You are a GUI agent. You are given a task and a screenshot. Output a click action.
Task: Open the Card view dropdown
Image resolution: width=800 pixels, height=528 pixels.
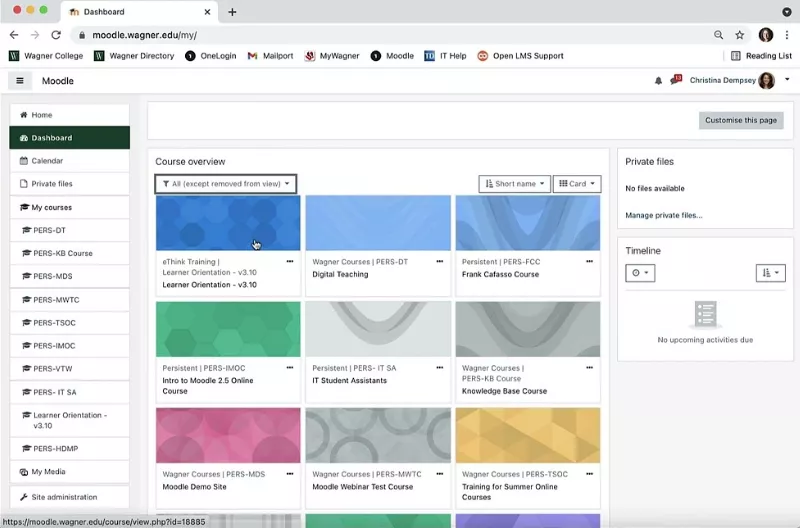coord(577,184)
